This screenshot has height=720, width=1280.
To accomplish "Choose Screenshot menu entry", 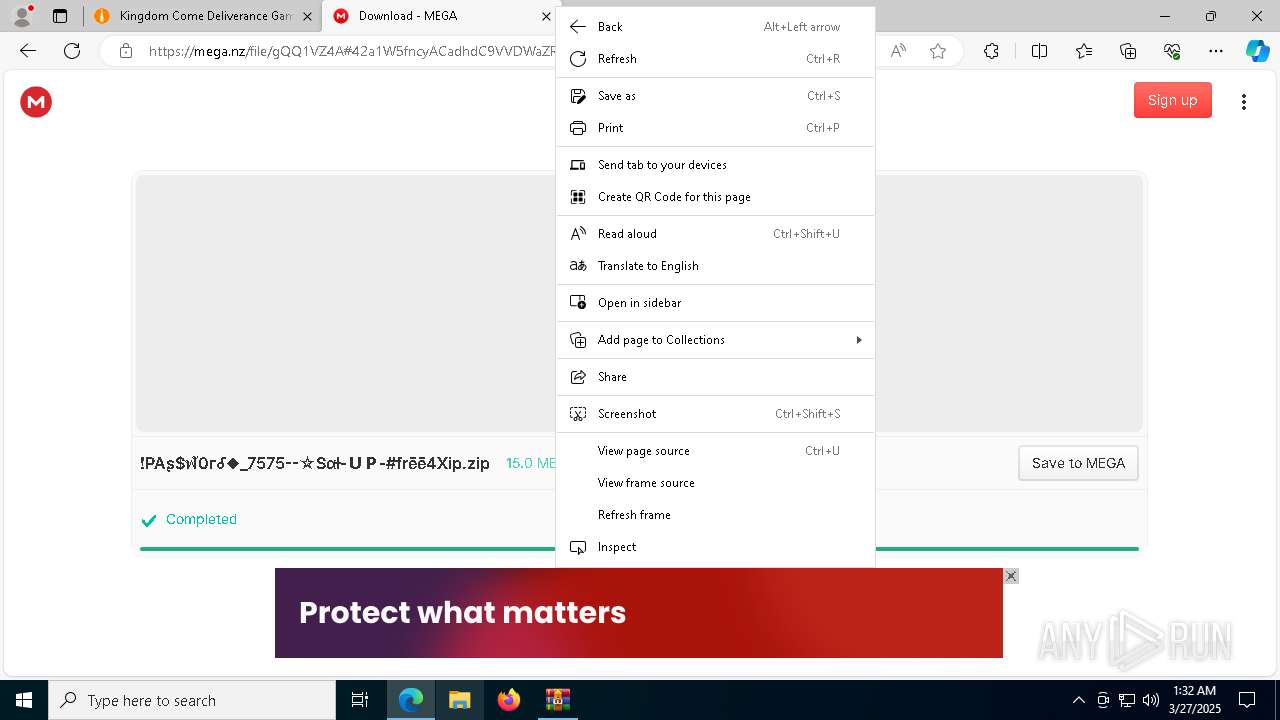I will pyautogui.click(x=715, y=414).
